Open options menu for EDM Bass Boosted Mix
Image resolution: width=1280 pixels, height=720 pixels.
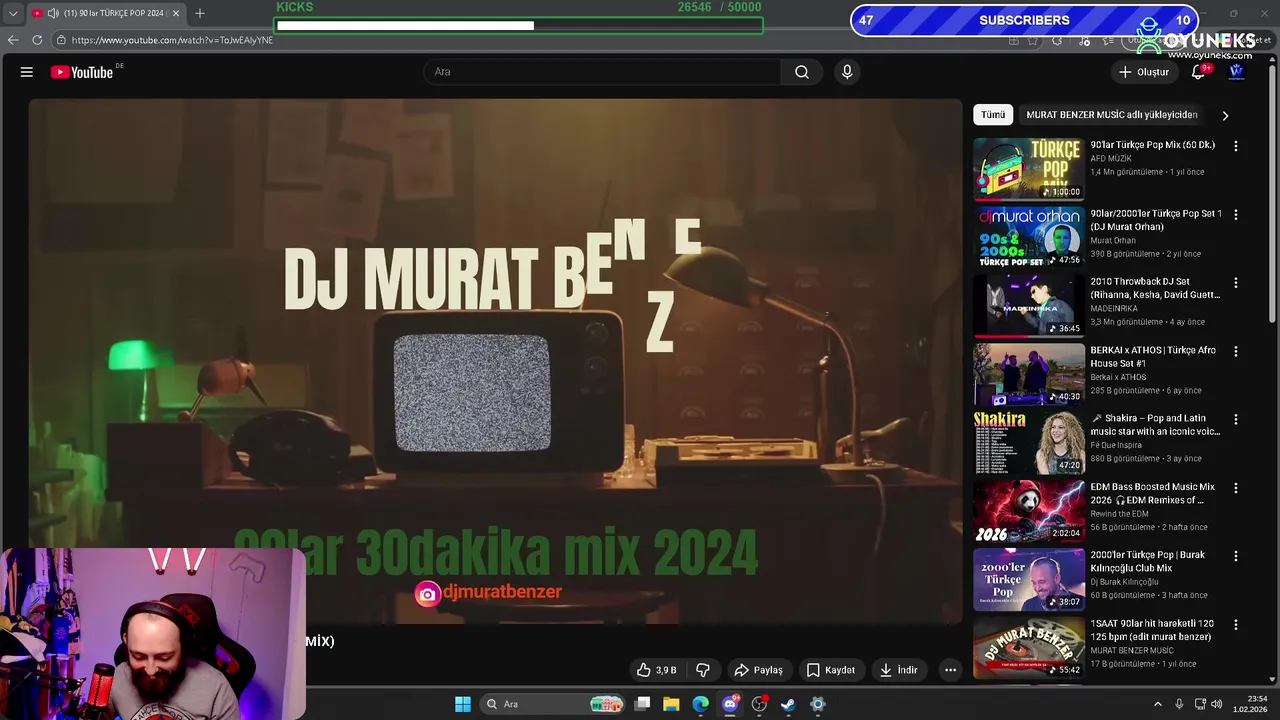1236,488
